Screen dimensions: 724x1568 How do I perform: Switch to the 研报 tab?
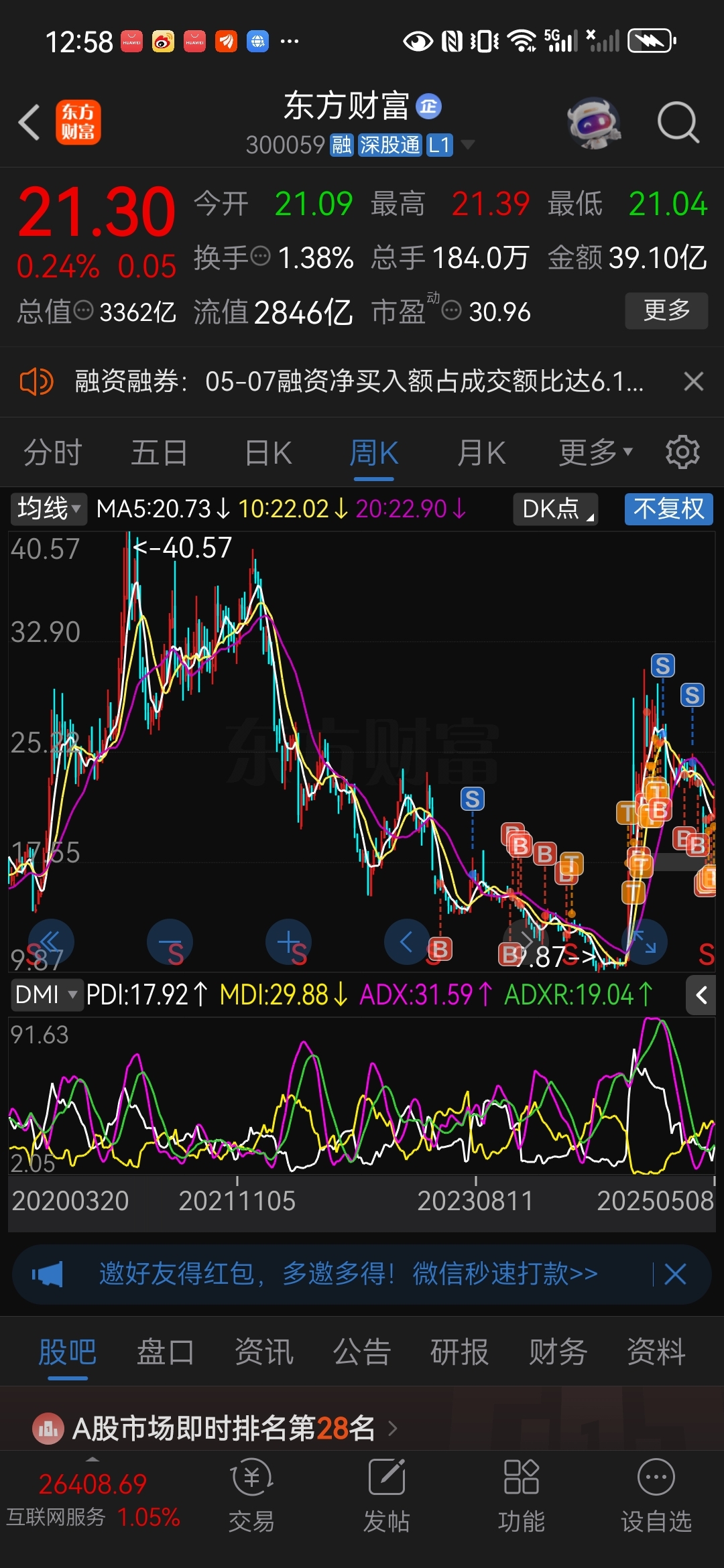point(460,1352)
